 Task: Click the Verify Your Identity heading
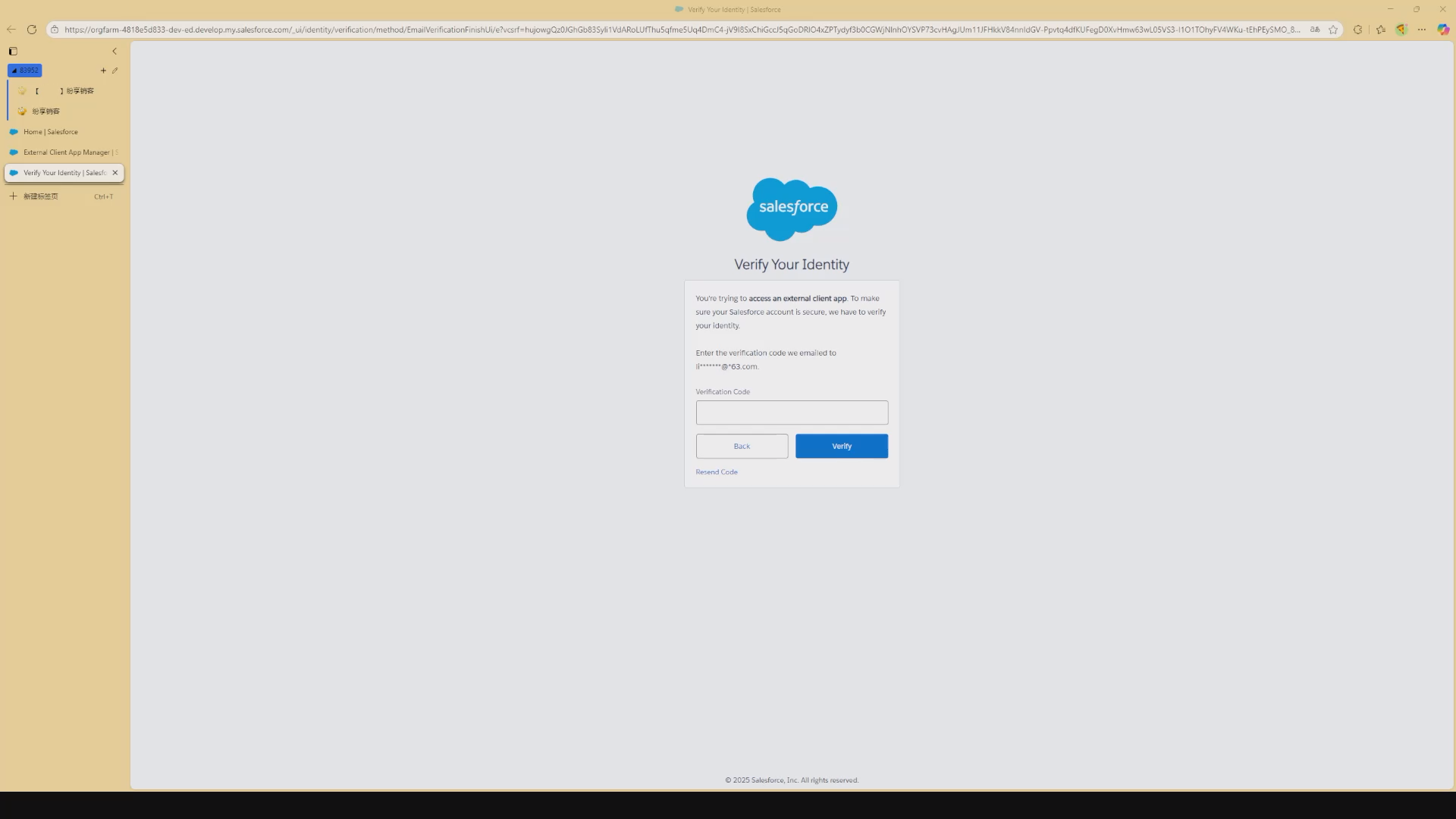tap(792, 265)
